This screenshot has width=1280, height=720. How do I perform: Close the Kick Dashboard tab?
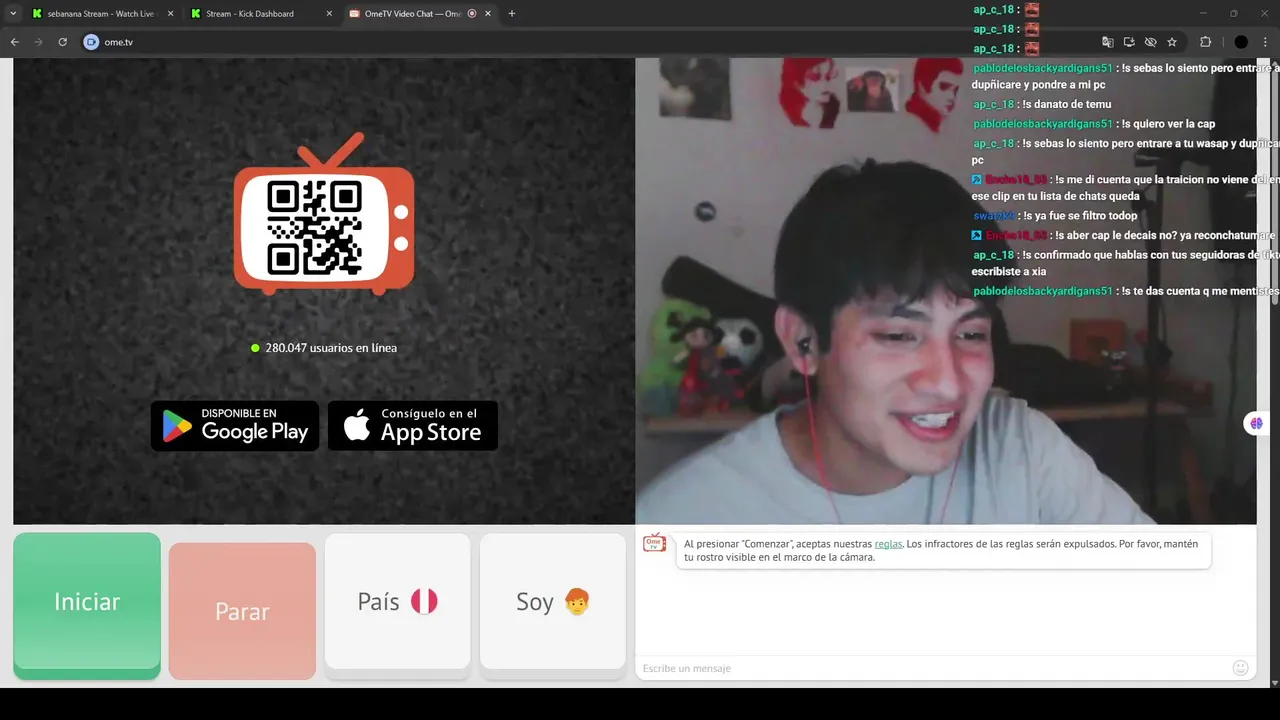(330, 14)
